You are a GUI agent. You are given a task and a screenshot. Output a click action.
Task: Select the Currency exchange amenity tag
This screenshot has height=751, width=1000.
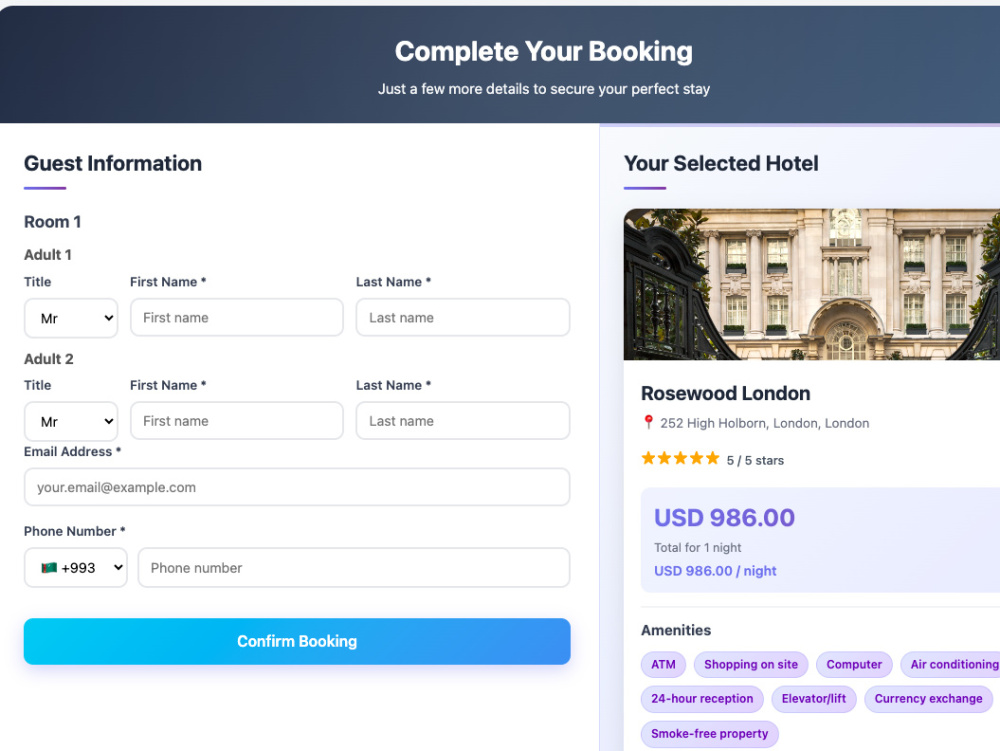(928, 699)
